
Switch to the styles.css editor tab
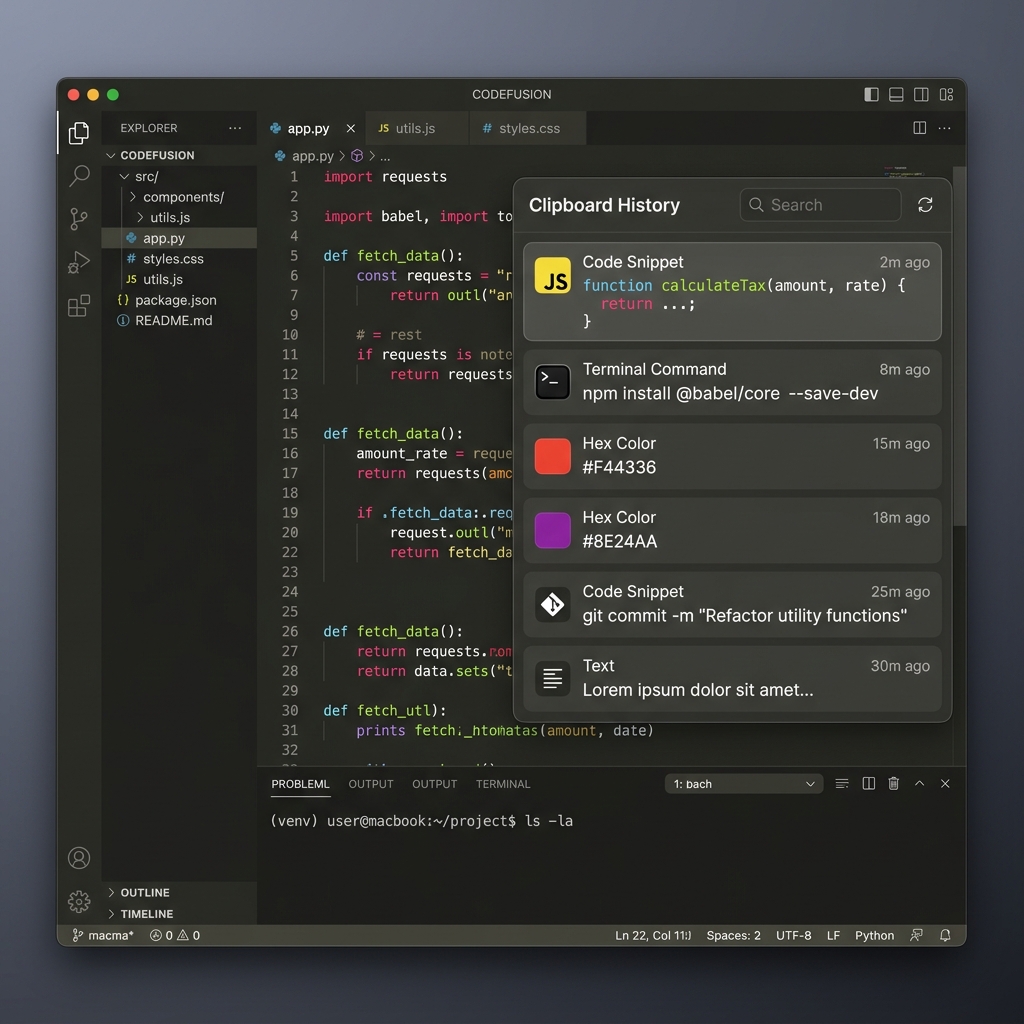tap(528, 129)
